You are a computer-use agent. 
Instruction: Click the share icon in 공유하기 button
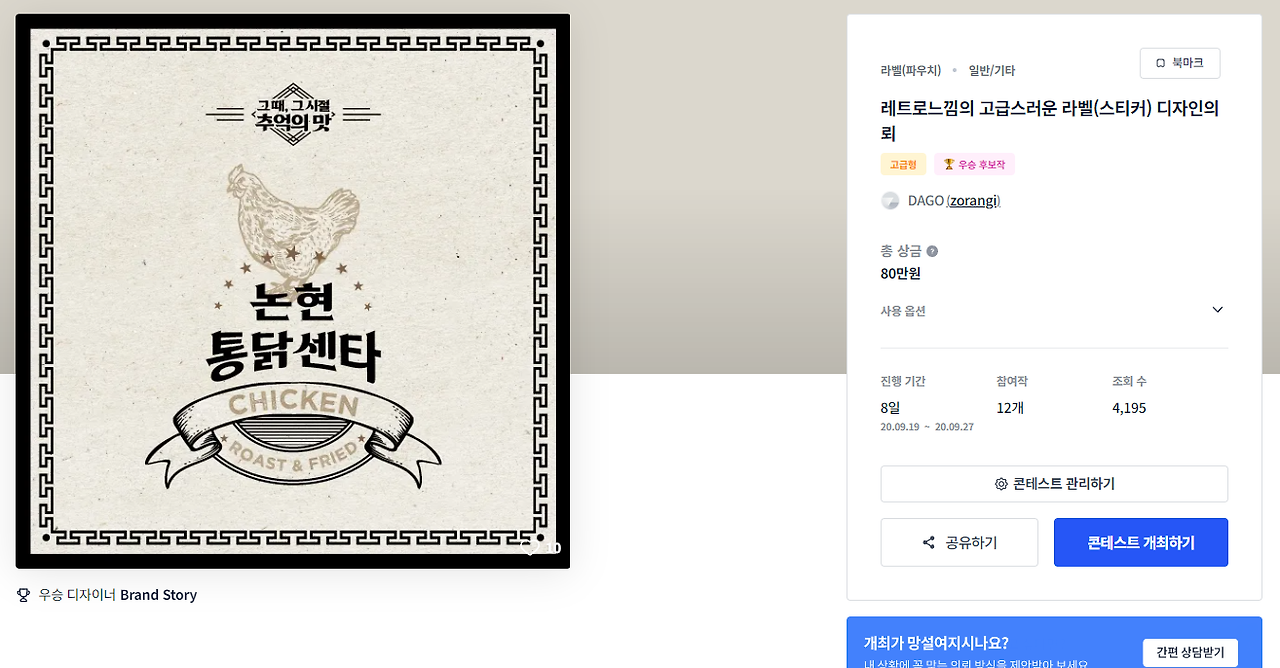929,543
